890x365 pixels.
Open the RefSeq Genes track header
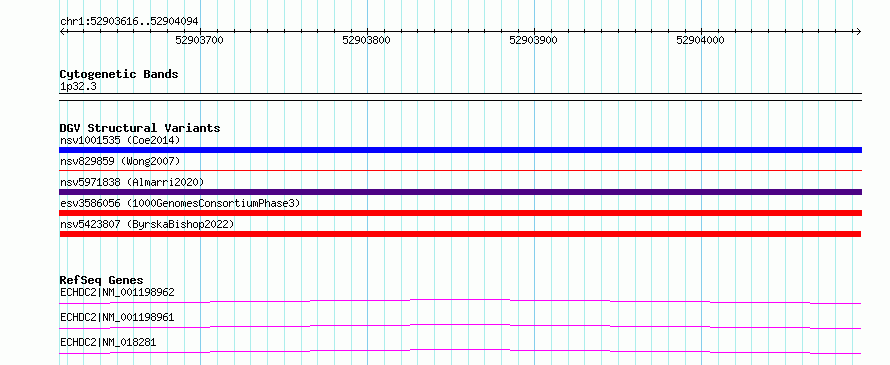(x=101, y=280)
